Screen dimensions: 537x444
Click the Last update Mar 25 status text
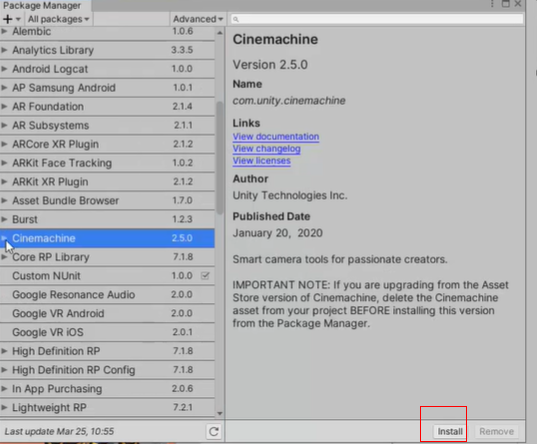point(59,431)
